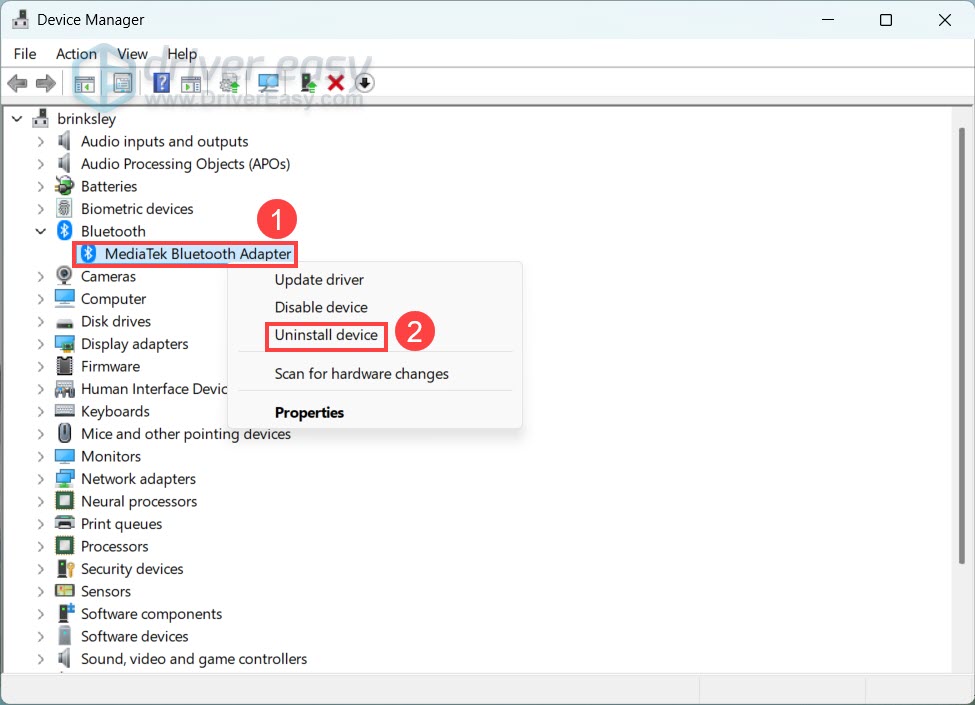
Task: Click the Keyboards icon
Action: click(64, 410)
